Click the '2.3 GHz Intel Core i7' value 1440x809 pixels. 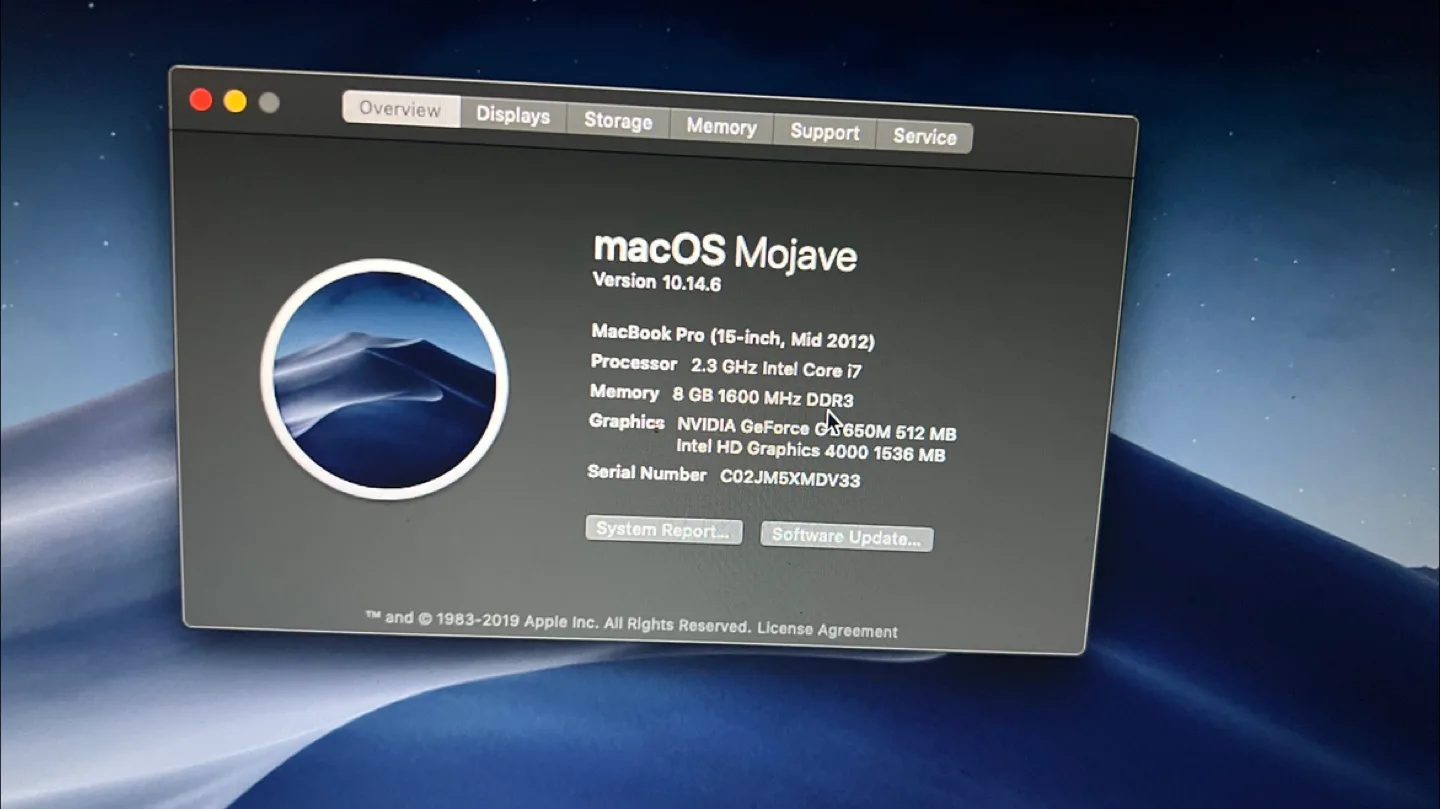(x=776, y=368)
